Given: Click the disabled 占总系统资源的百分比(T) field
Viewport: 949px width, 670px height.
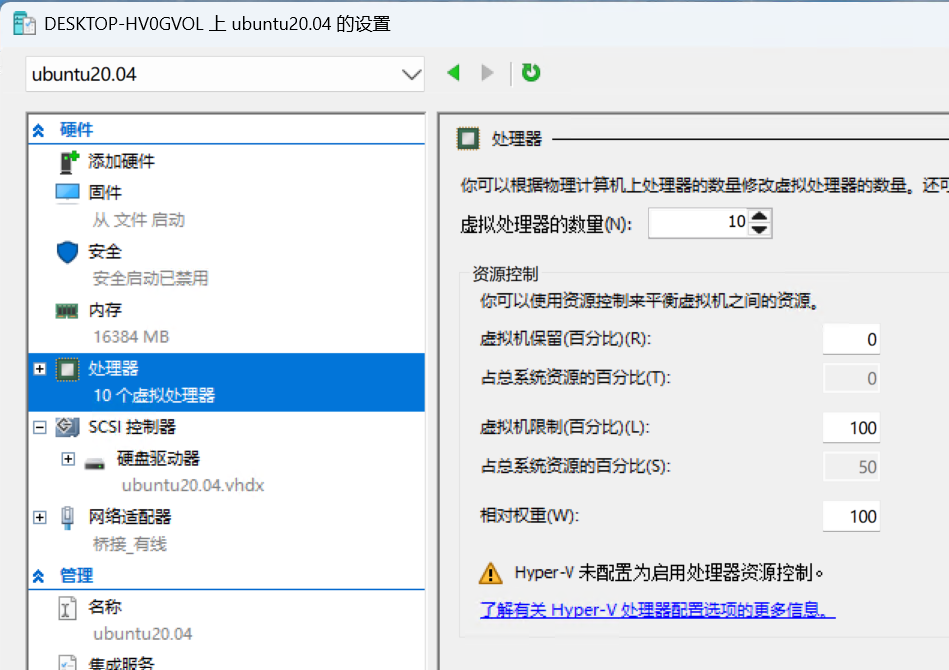Looking at the screenshot, I should pyautogui.click(x=851, y=378).
